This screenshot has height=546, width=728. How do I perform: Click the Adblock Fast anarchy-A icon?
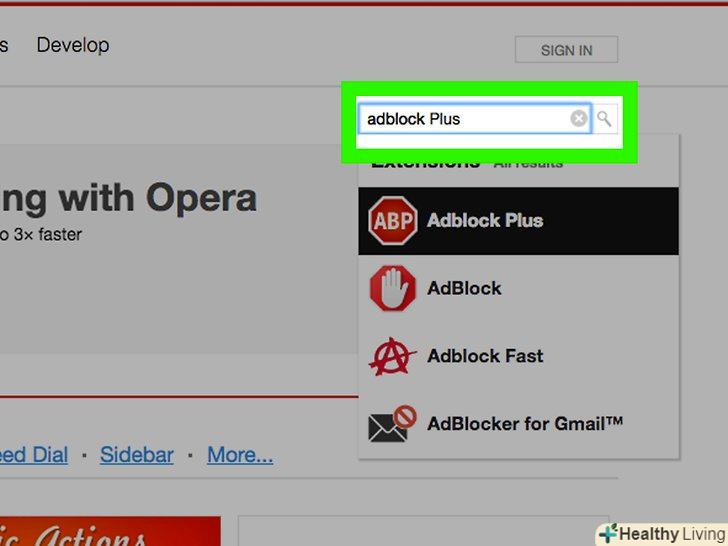[392, 356]
